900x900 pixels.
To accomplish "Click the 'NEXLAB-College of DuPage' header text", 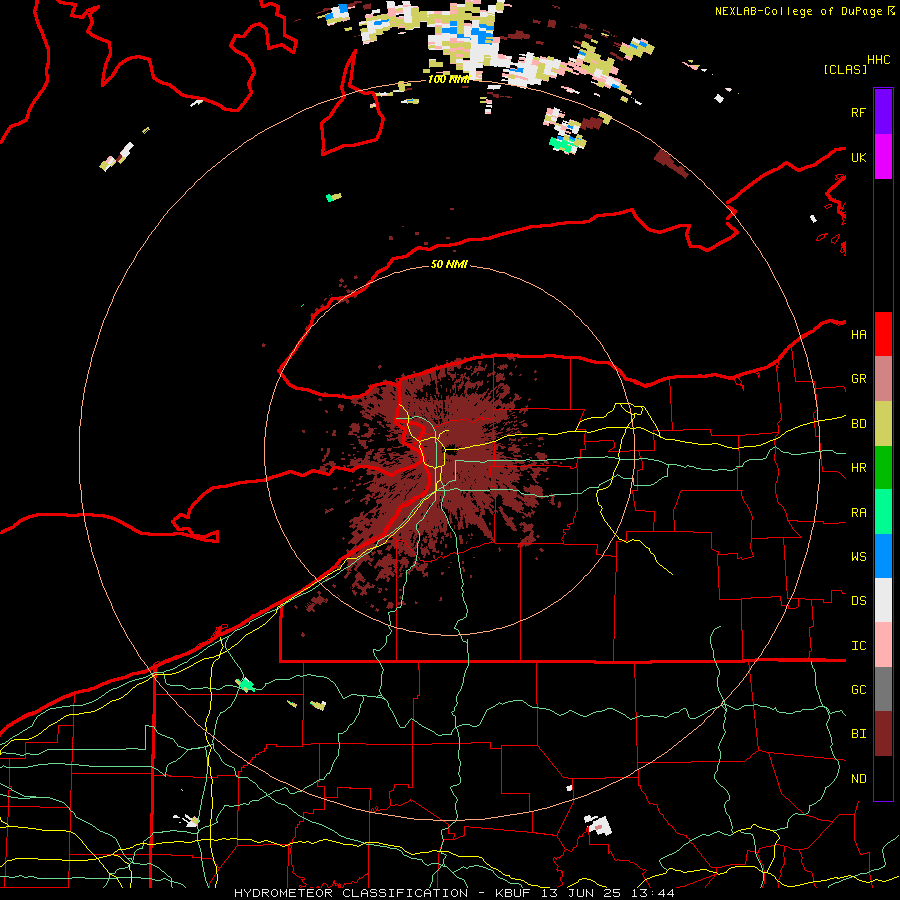I will pyautogui.click(x=799, y=11).
